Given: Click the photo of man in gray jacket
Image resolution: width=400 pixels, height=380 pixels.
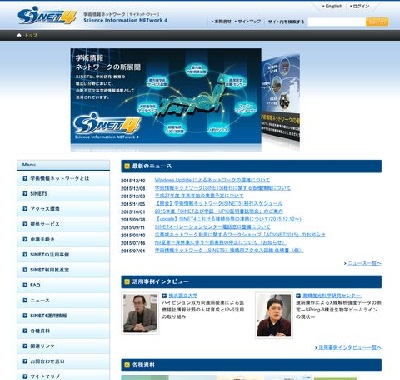Looking at the screenshot, I should (140, 313).
